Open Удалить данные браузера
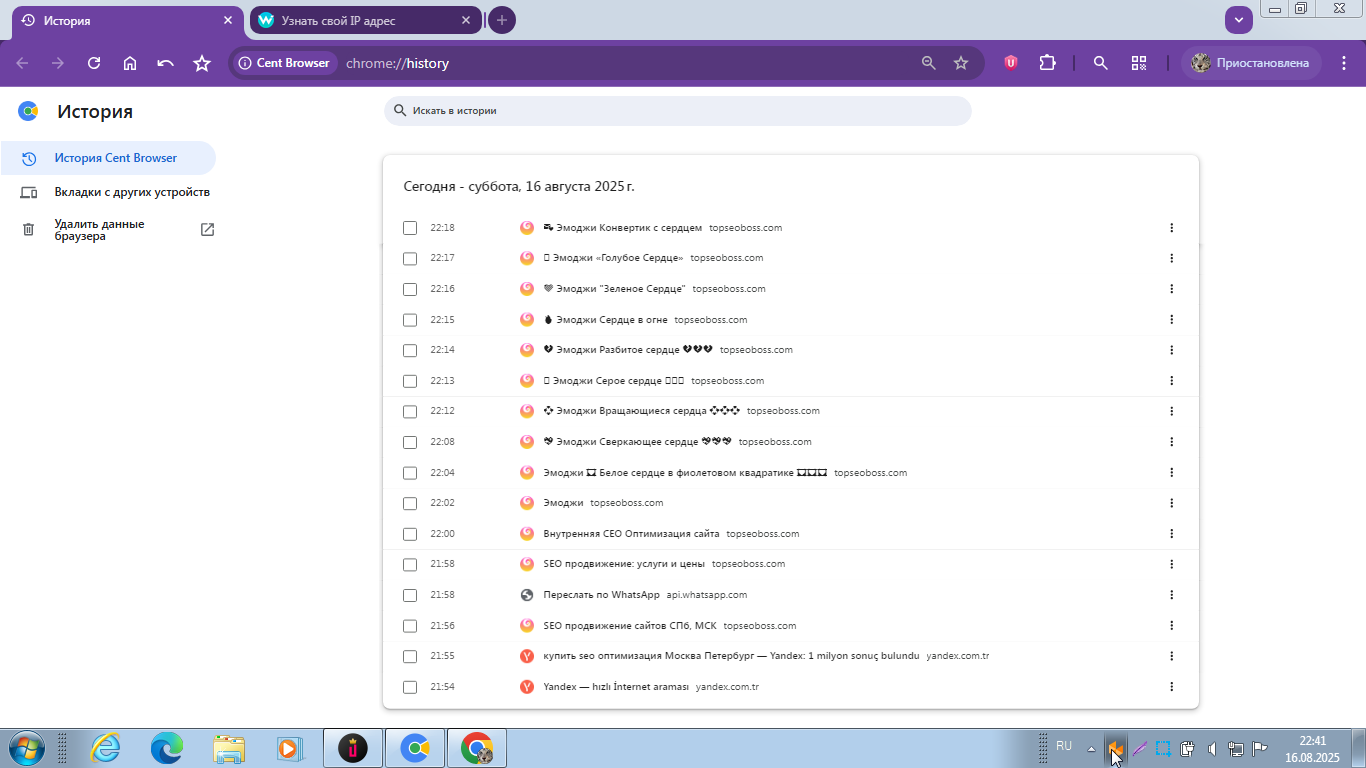 (x=108, y=230)
